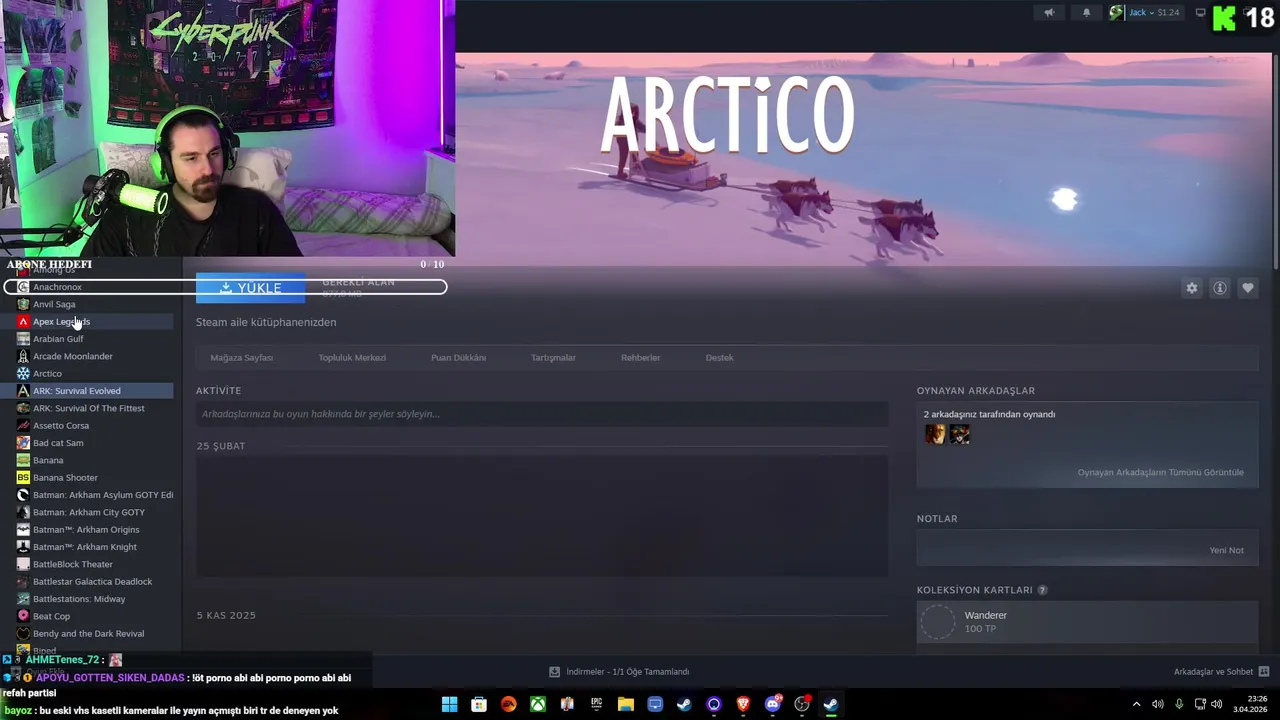Screen dimensions: 1280x720
Task: Show game info with the info icon
Action: 1220,288
